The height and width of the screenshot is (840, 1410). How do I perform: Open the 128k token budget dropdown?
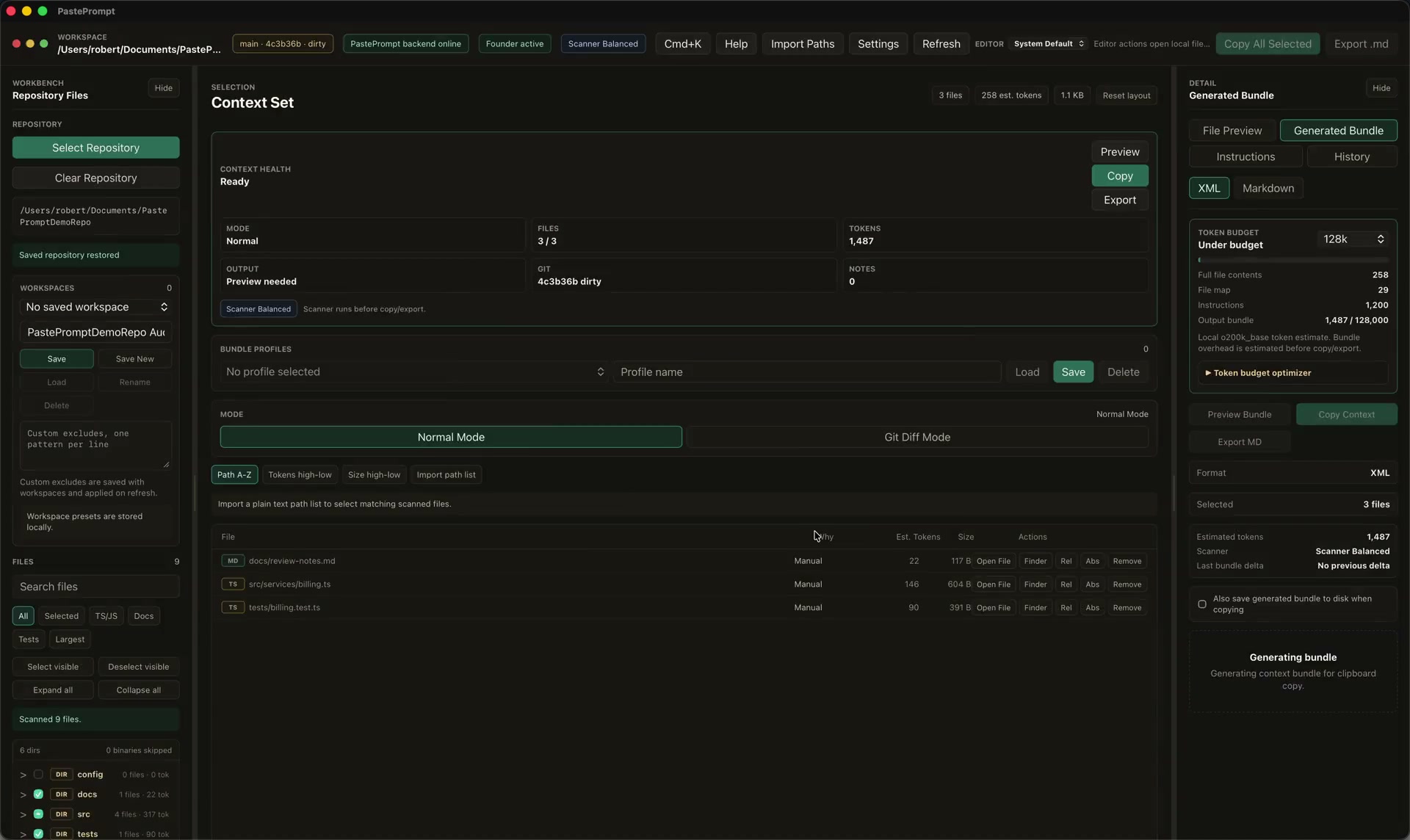[x=1352, y=239]
